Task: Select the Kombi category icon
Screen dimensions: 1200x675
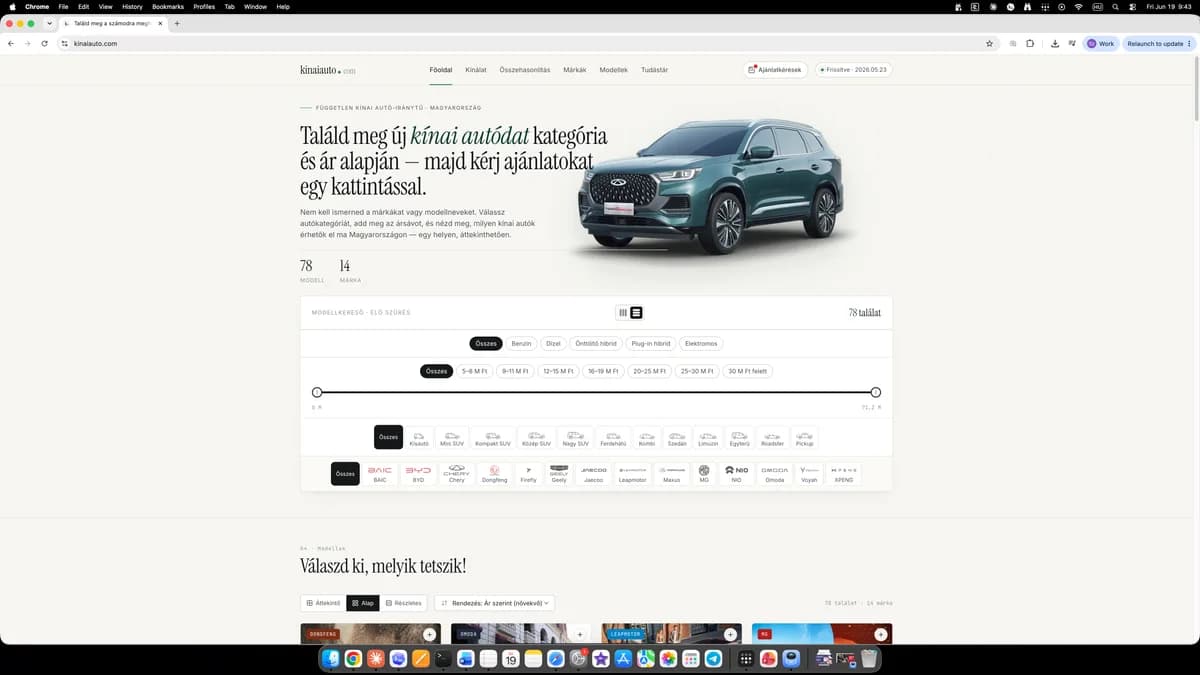Action: [647, 437]
